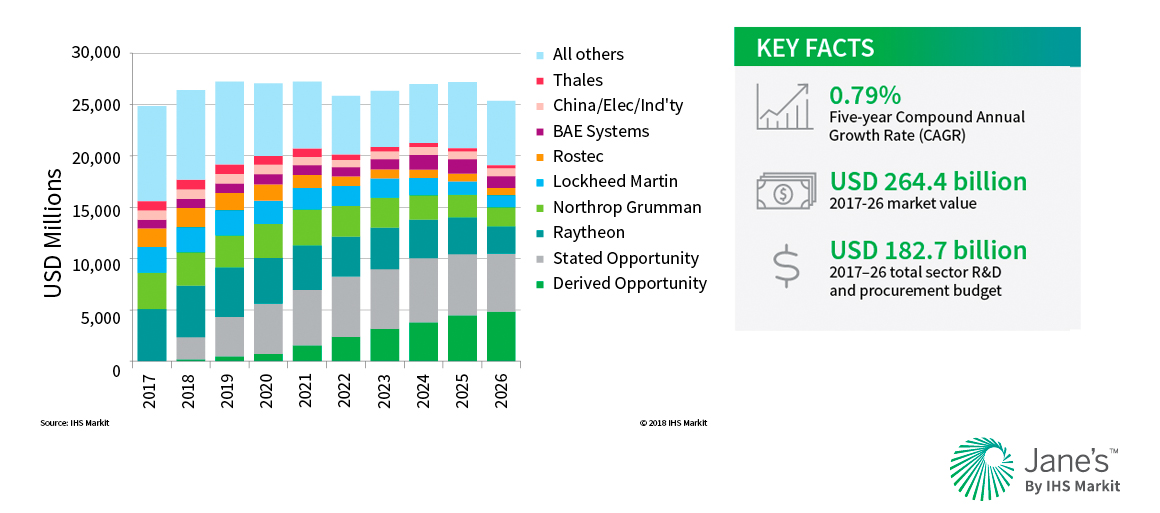
Task: Click the 25,000 y-axis value
Action: pyautogui.click(x=96, y=105)
